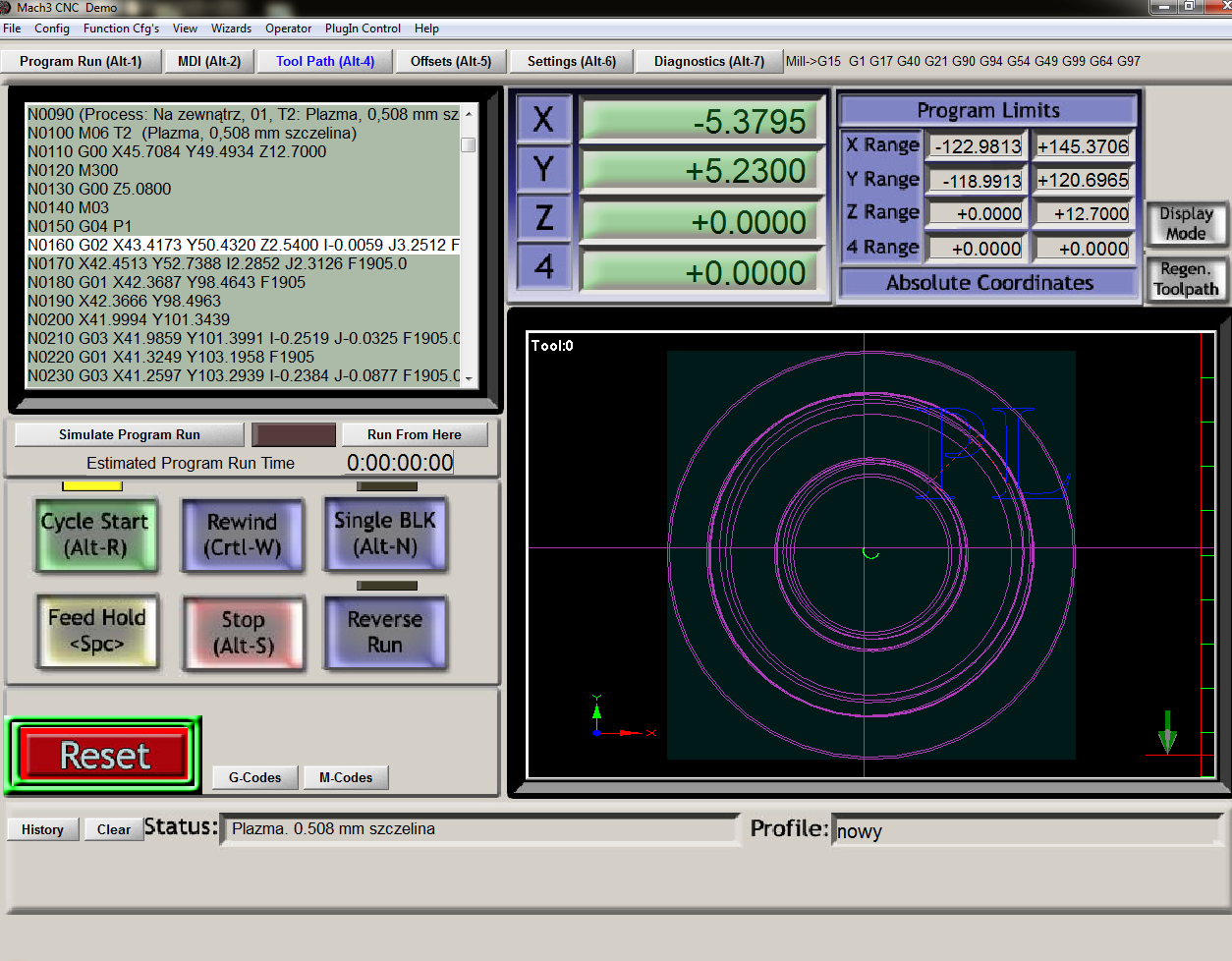Click Run From Here button

(x=414, y=434)
